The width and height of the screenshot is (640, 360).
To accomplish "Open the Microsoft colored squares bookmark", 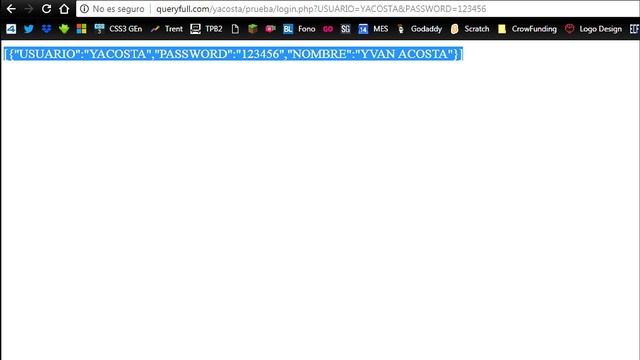I will (x=82, y=29).
